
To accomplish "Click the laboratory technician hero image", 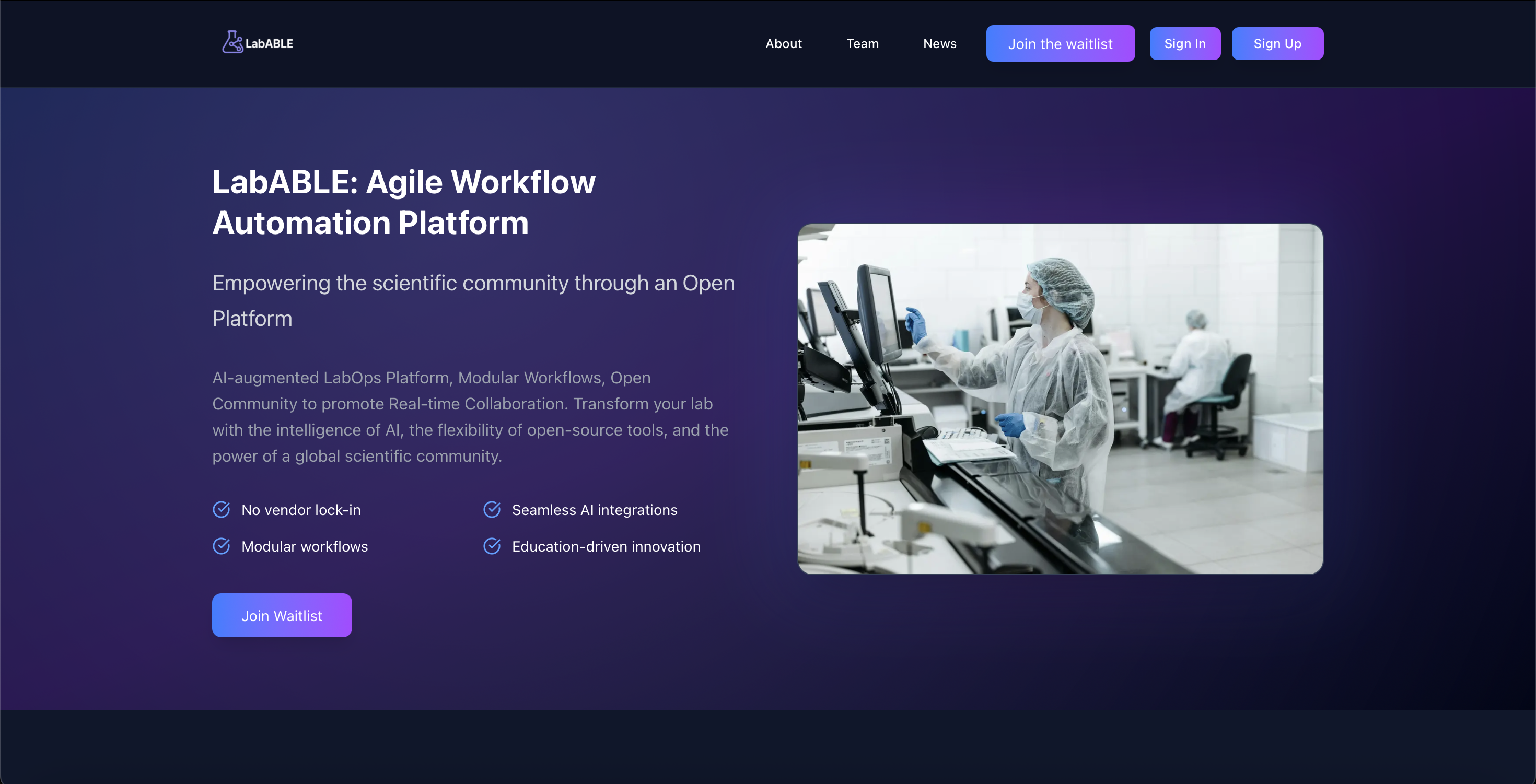I will 1060,399.
